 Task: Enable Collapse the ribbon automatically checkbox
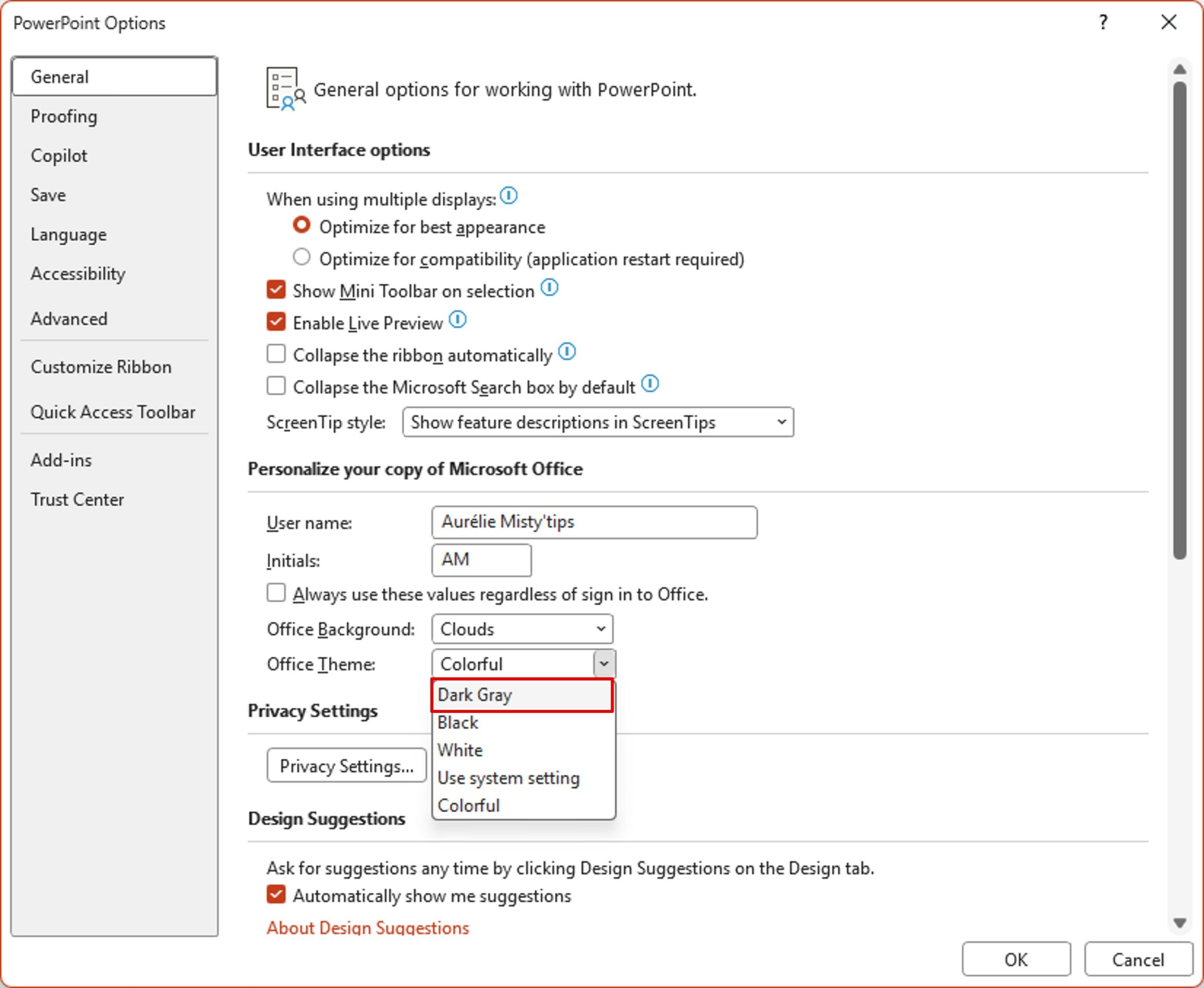276,354
